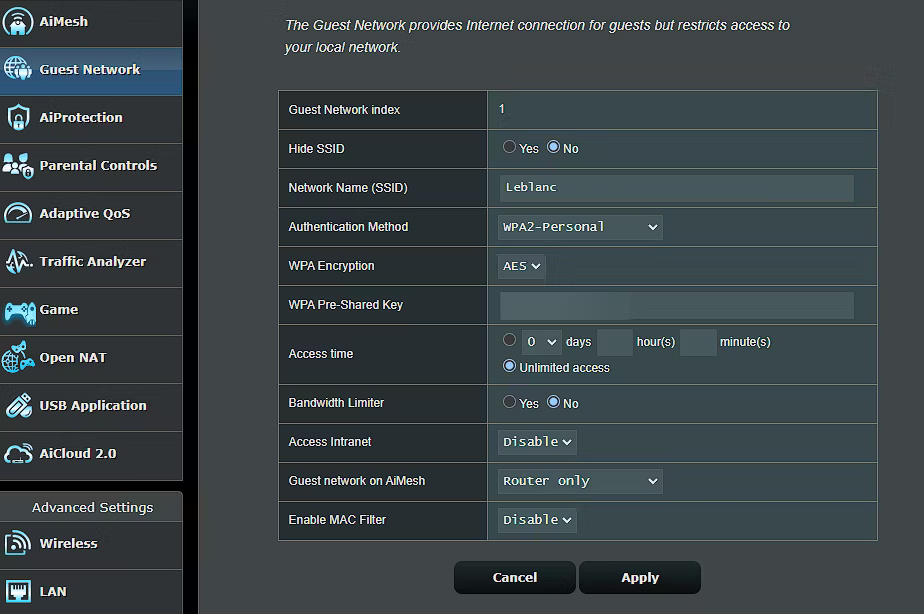
Task: Select the AiCloud 2.0 cloud icon
Action: pos(17,453)
